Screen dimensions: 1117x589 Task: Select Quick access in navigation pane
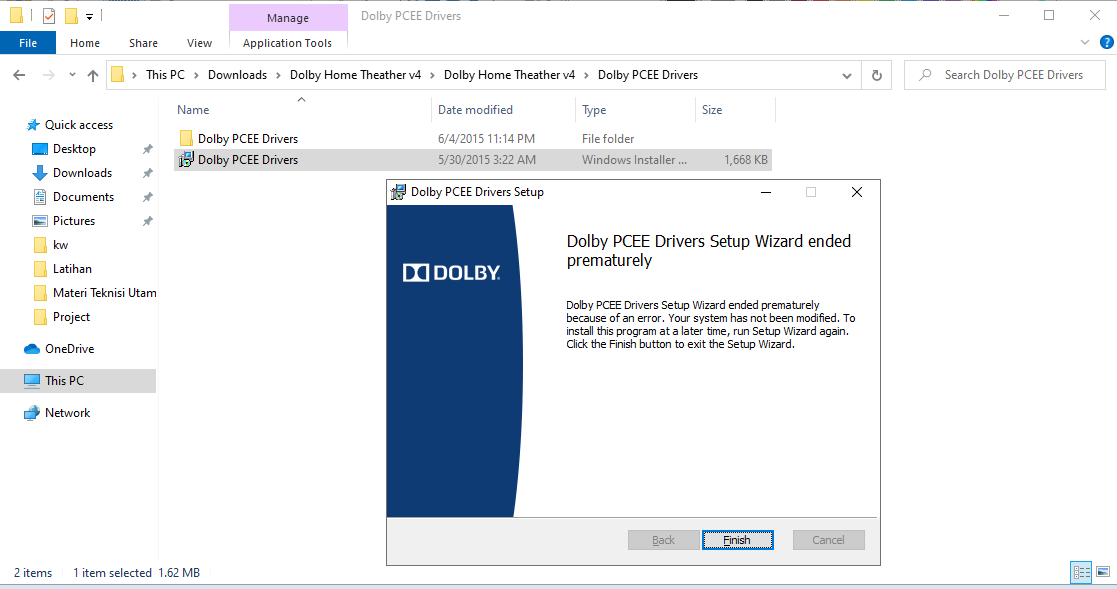[78, 125]
